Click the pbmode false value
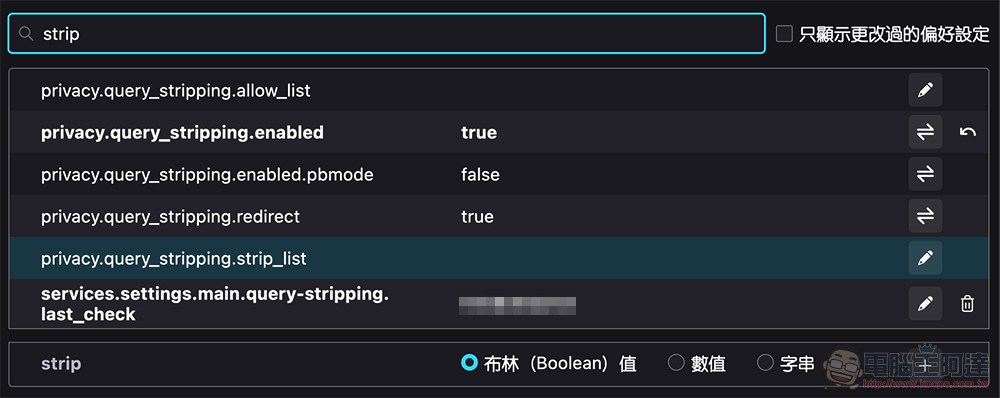1000x398 pixels. point(480,175)
